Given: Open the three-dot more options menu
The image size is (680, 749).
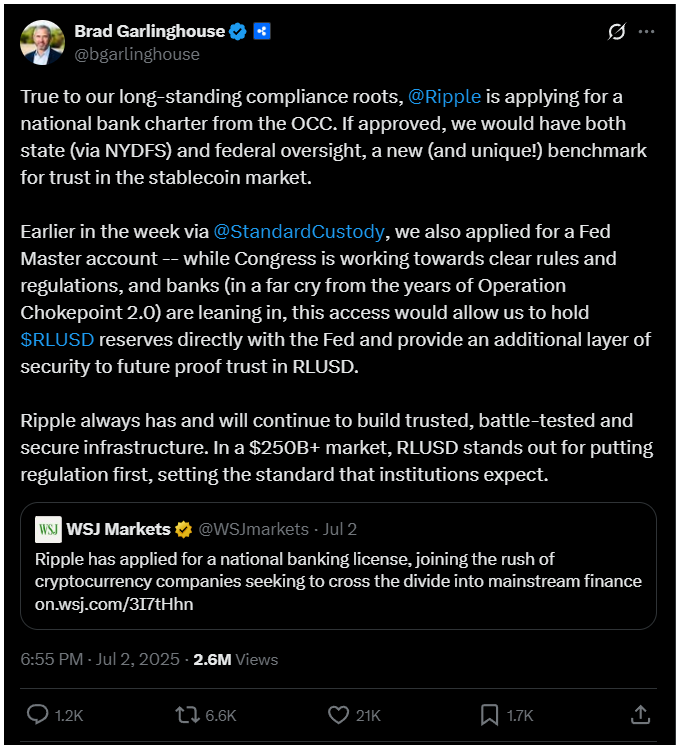Looking at the screenshot, I should 650,32.
